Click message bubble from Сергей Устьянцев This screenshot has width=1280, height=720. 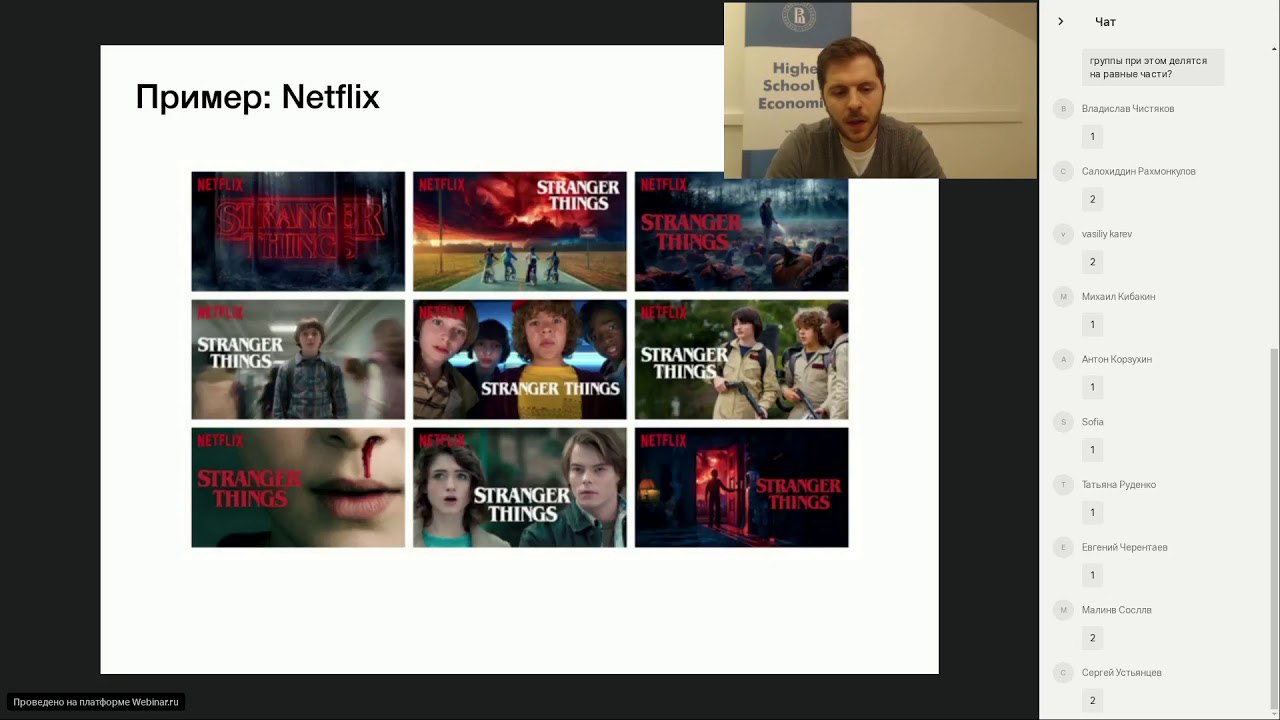1092,701
